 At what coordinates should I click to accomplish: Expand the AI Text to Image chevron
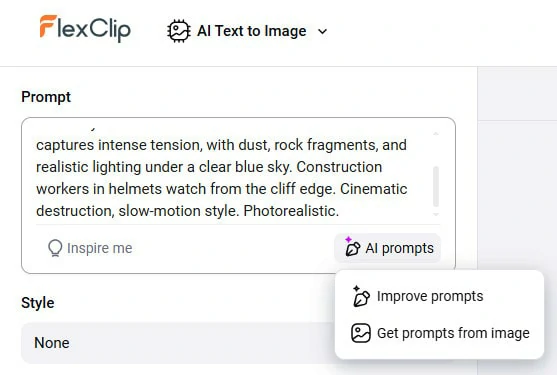click(322, 32)
